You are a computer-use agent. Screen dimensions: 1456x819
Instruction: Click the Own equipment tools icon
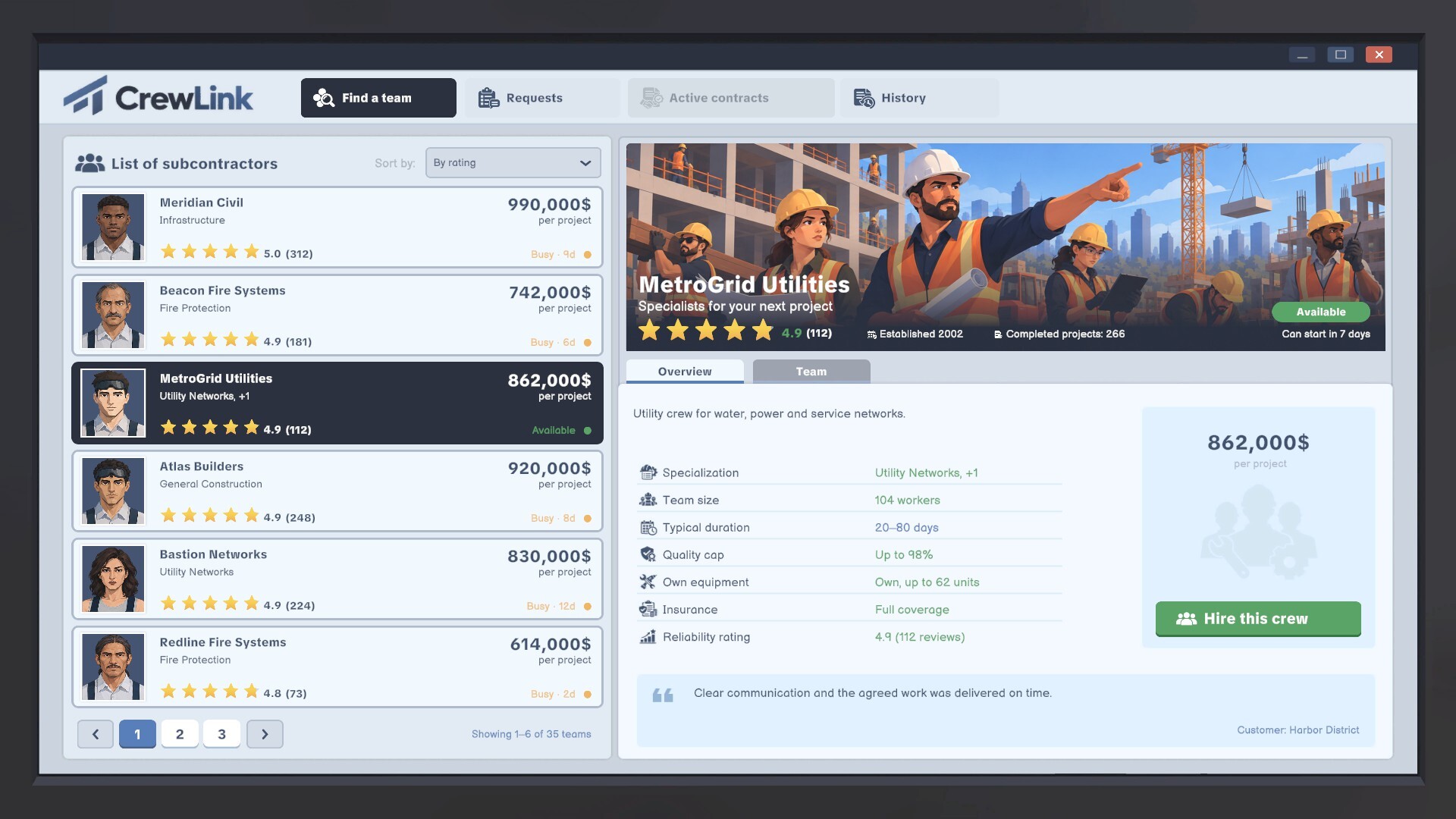click(x=648, y=582)
